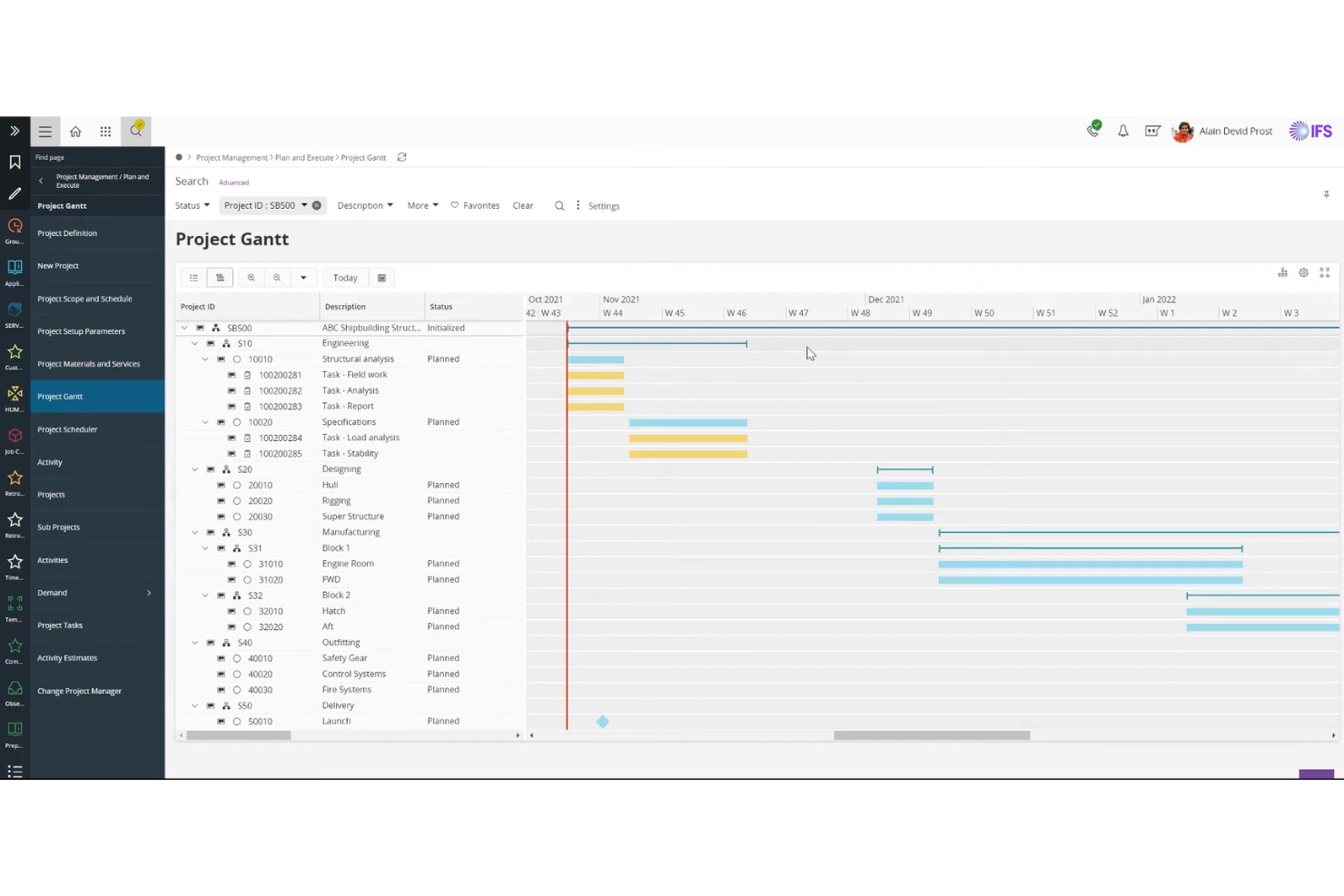Open the notification bell
This screenshot has width=1344, height=896.
[x=1122, y=131]
